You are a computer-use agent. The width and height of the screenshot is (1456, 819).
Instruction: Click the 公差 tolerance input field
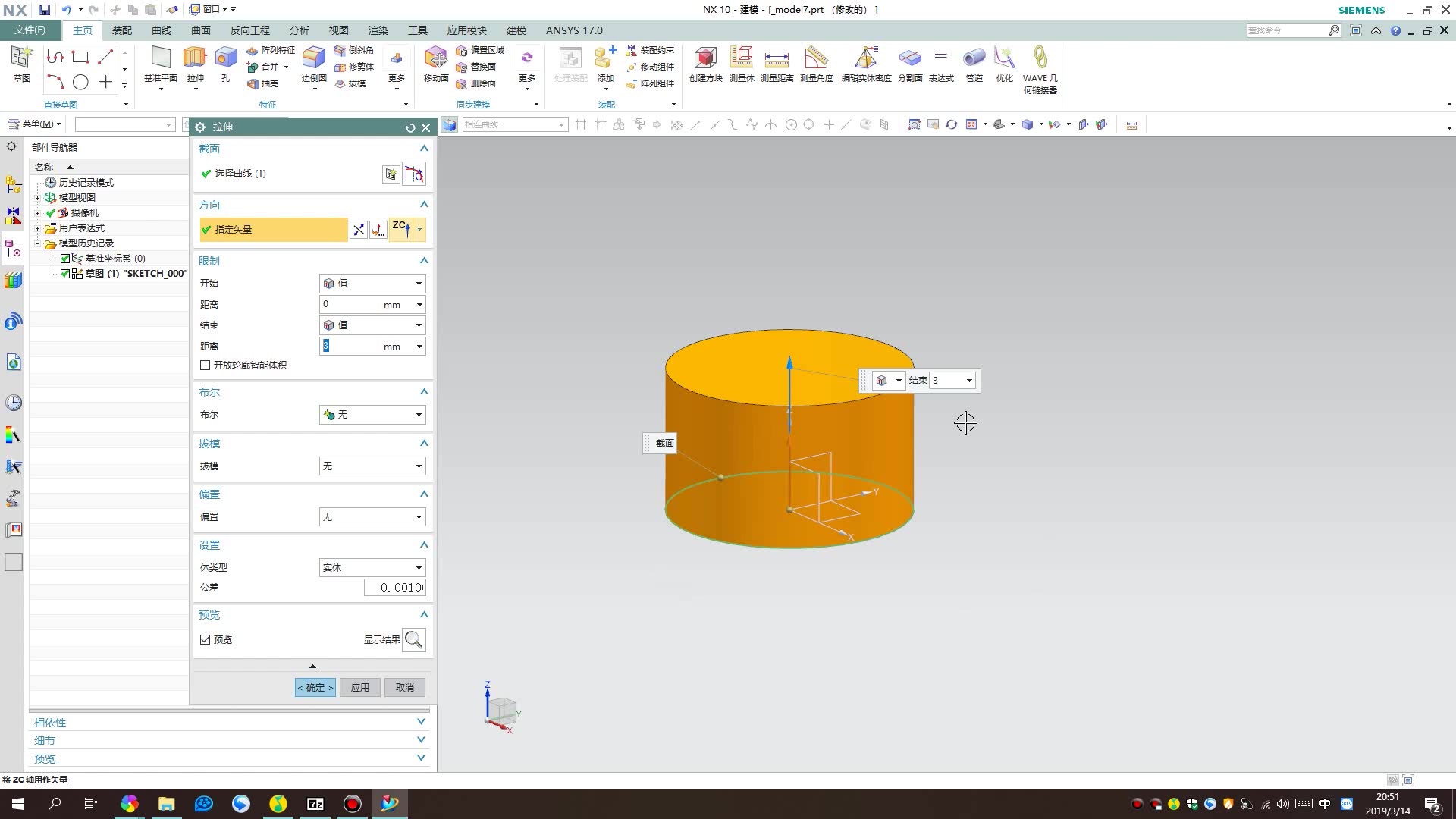coord(394,588)
